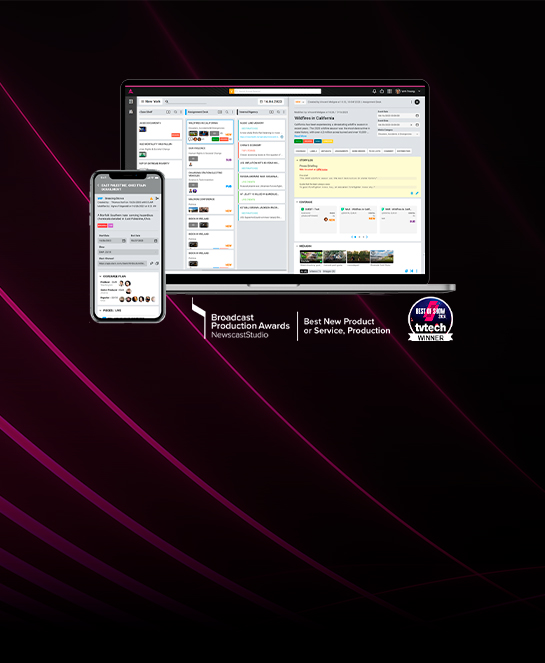
Task: Open the Wildfires story three-dot options menu
Action: (411, 102)
